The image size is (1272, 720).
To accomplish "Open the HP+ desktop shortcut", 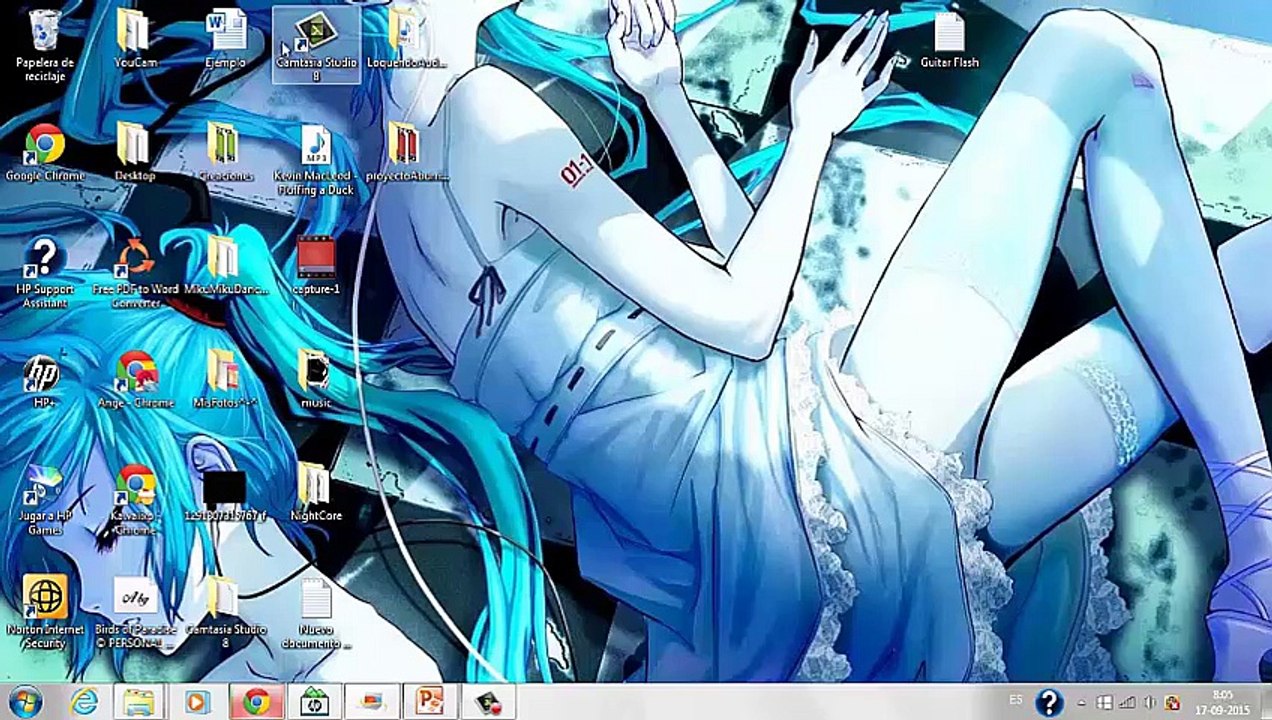I will pos(45,379).
